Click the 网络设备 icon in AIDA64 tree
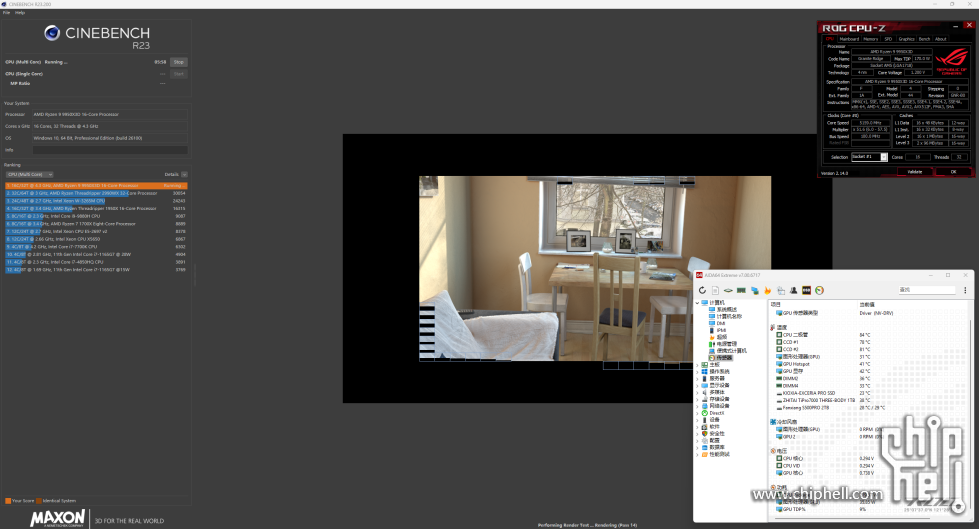Screen dimensions: 979x529 704,406
